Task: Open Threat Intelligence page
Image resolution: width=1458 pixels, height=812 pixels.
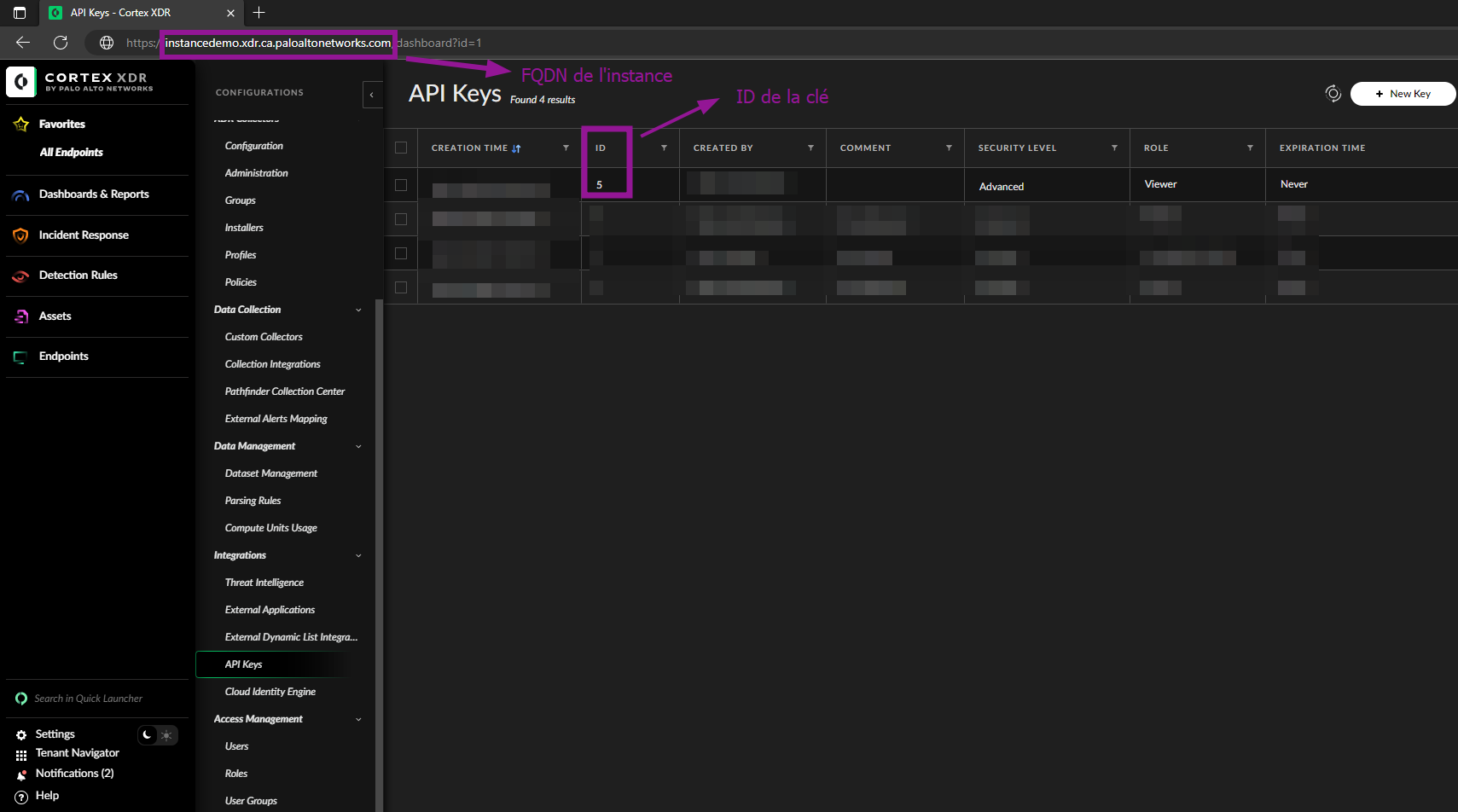Action: (x=264, y=583)
